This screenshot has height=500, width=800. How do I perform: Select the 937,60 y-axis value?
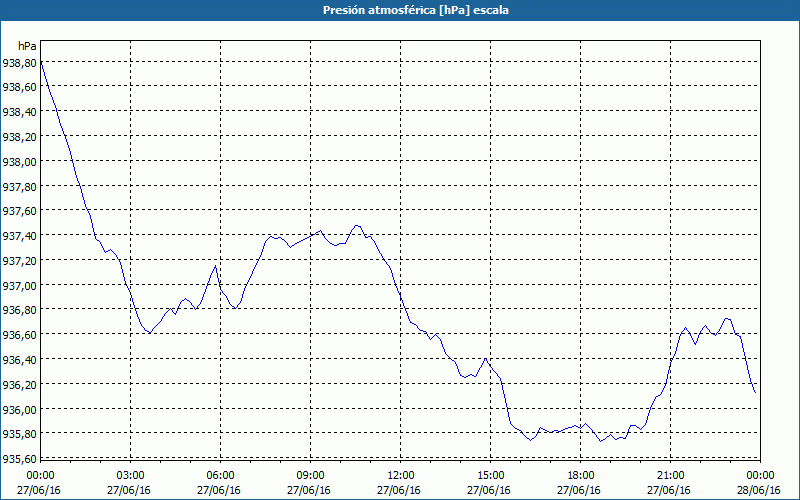(20, 211)
